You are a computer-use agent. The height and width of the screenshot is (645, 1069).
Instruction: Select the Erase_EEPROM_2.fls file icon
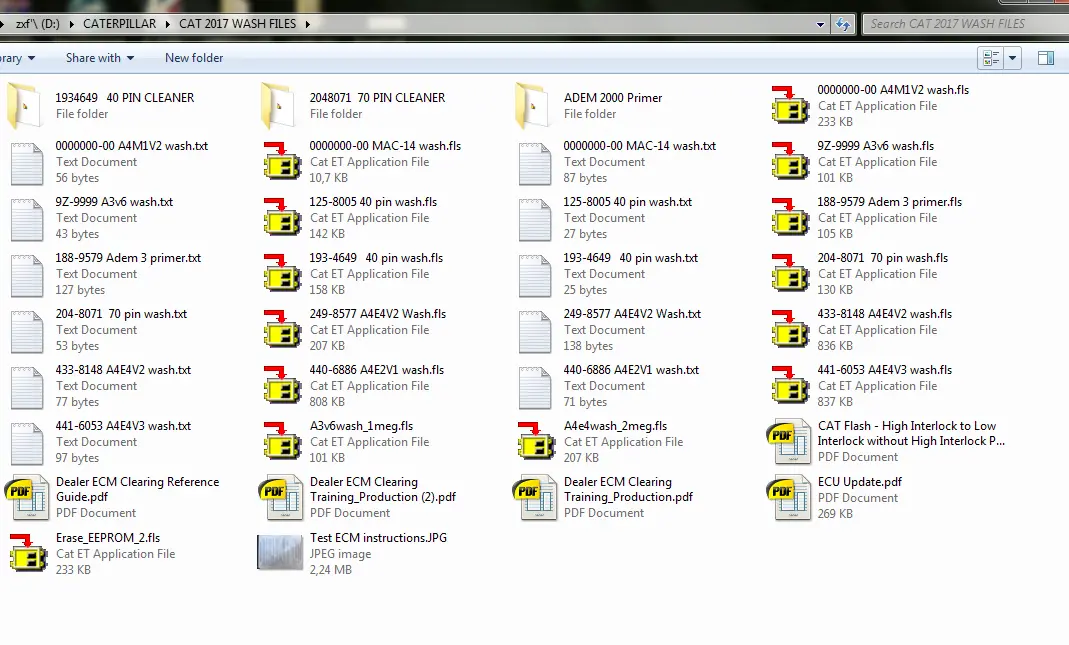(28, 553)
